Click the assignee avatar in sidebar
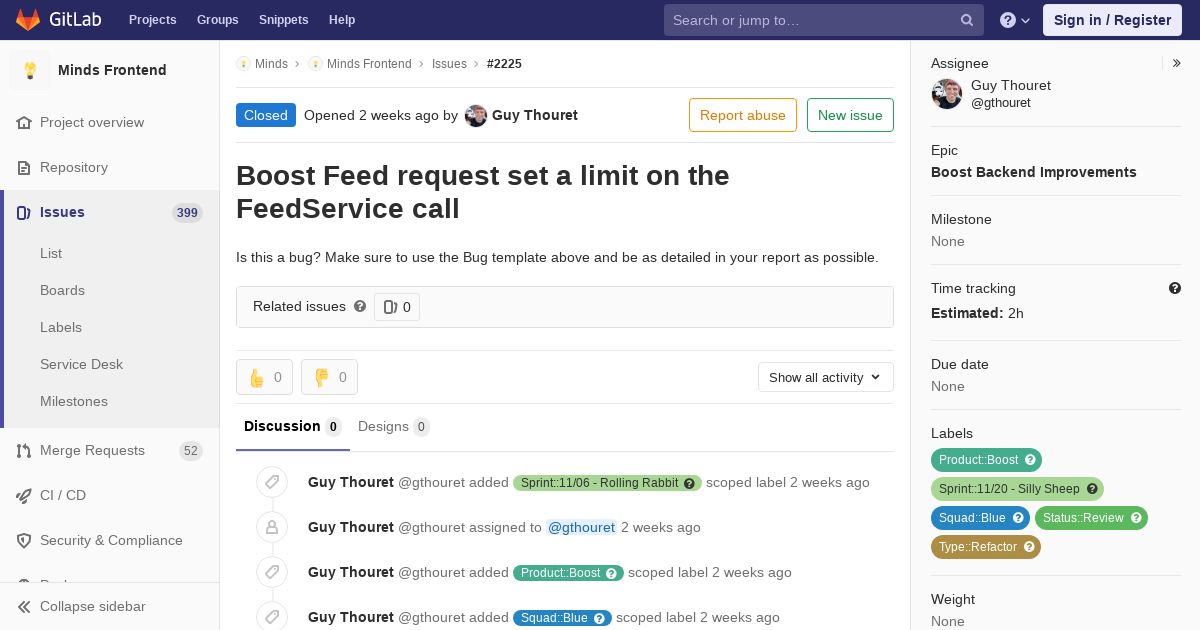Image resolution: width=1200 pixels, height=630 pixels. (947, 94)
